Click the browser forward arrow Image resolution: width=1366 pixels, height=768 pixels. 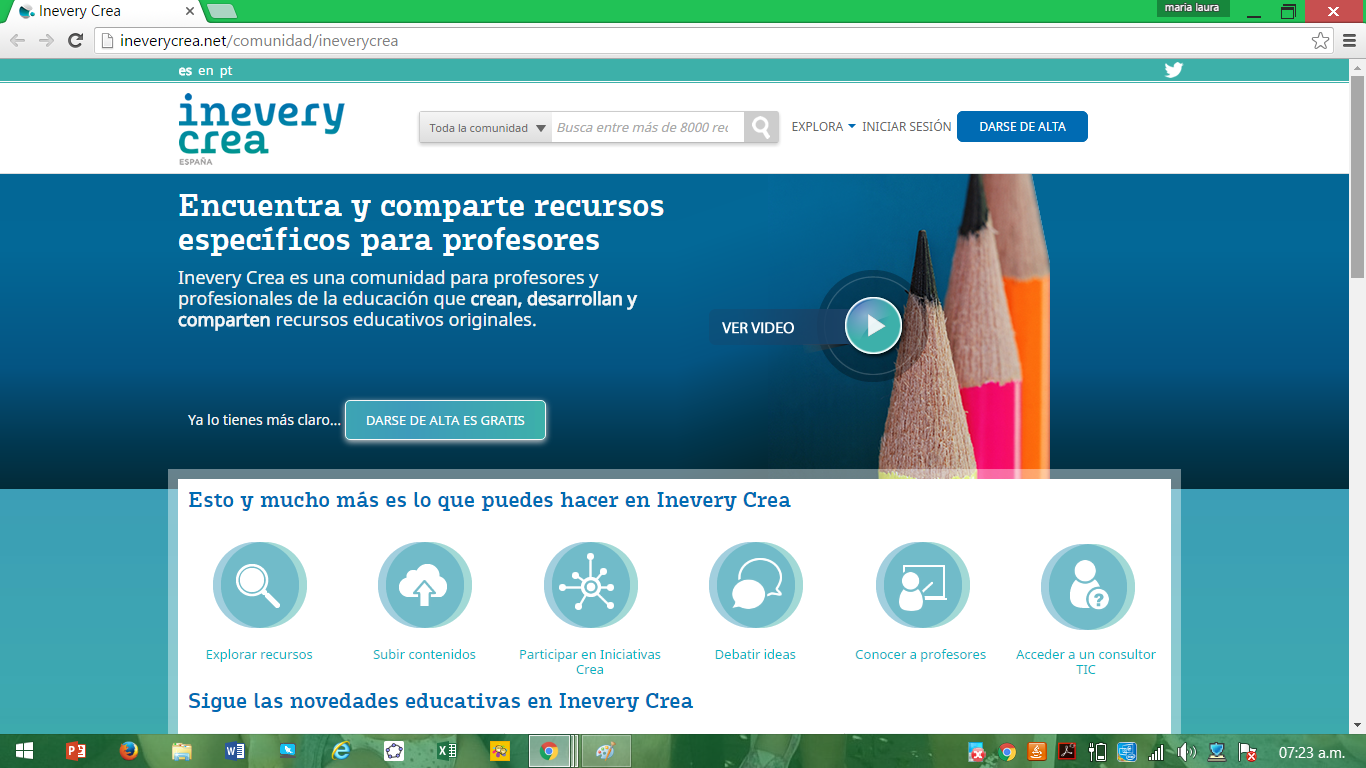point(46,40)
